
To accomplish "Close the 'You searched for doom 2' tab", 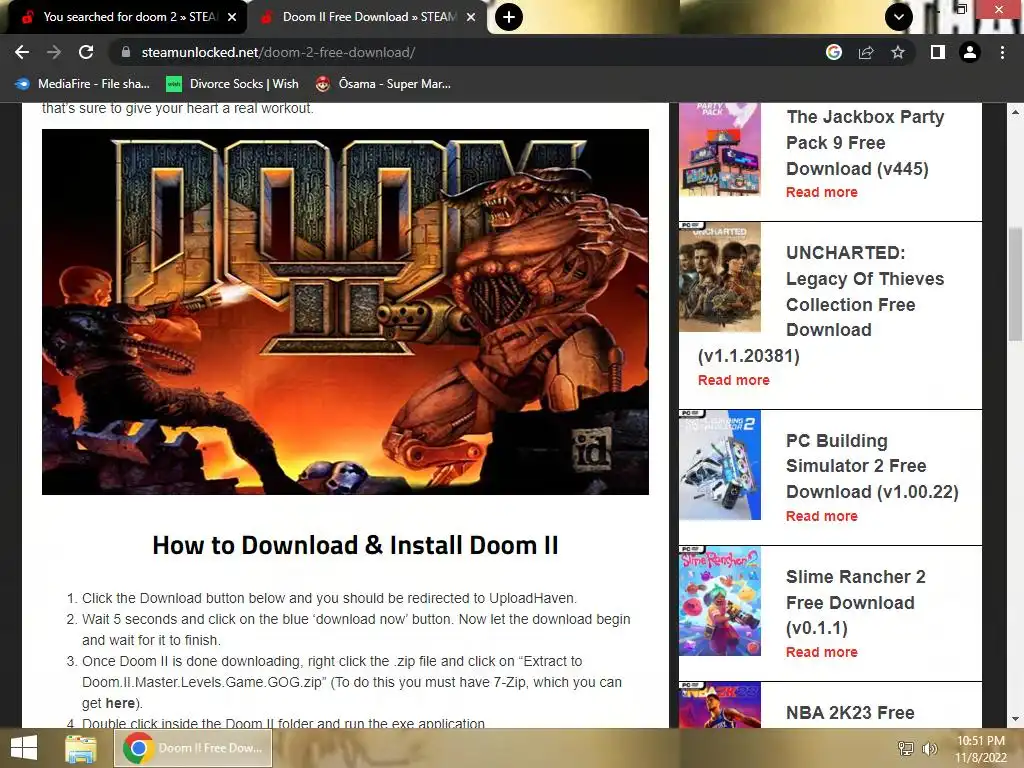I will [232, 17].
